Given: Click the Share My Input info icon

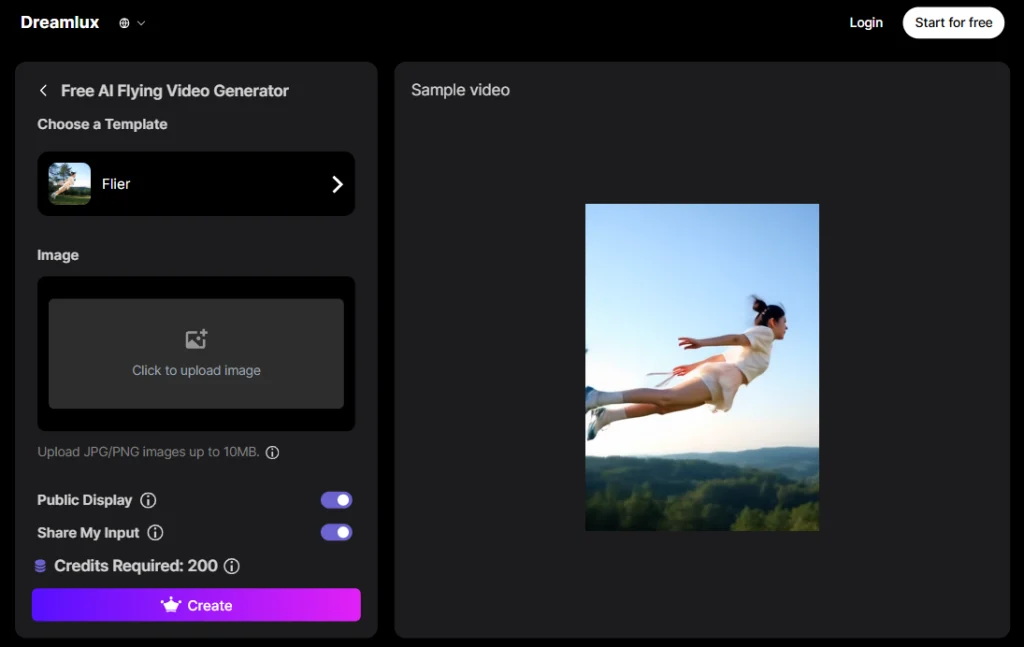Looking at the screenshot, I should (x=155, y=533).
